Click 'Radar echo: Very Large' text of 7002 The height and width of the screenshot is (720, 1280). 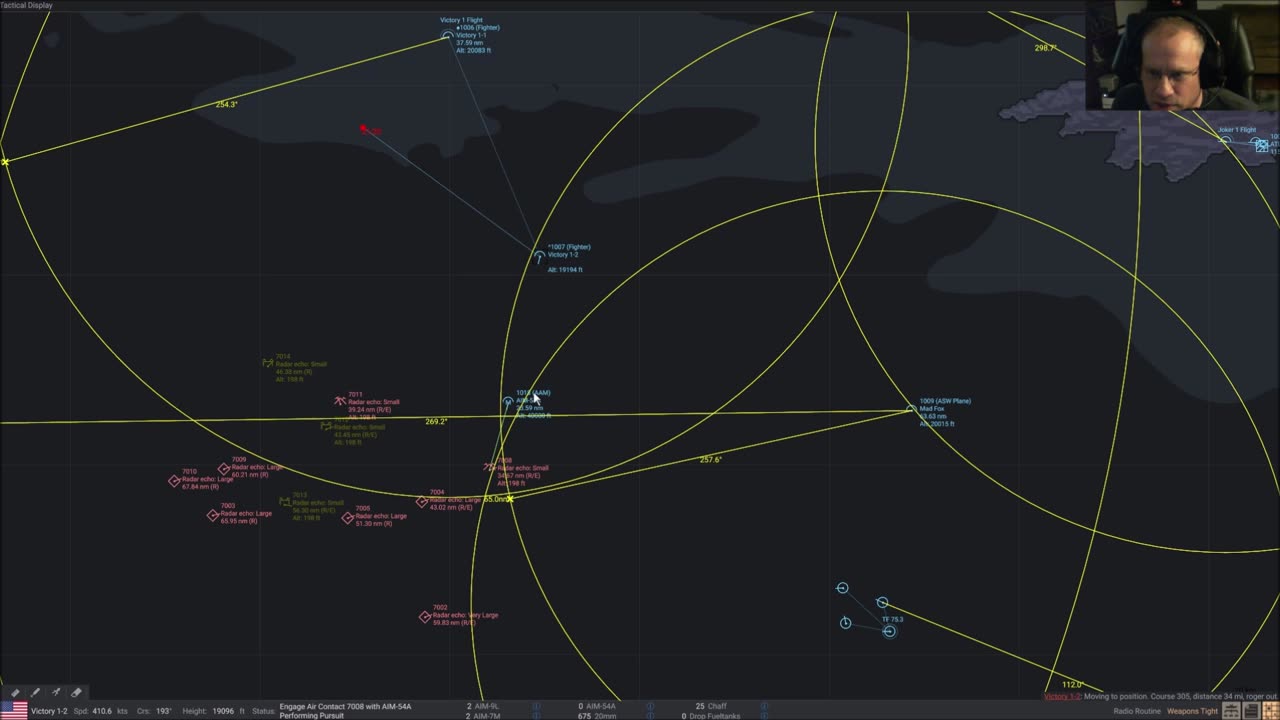pyautogui.click(x=466, y=615)
